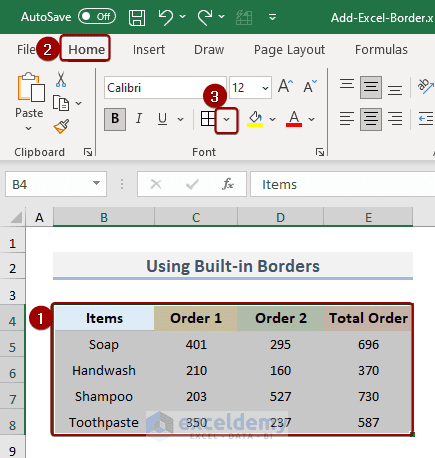Open the Borders dropdown arrow
This screenshot has width=435, height=458.
point(226,120)
